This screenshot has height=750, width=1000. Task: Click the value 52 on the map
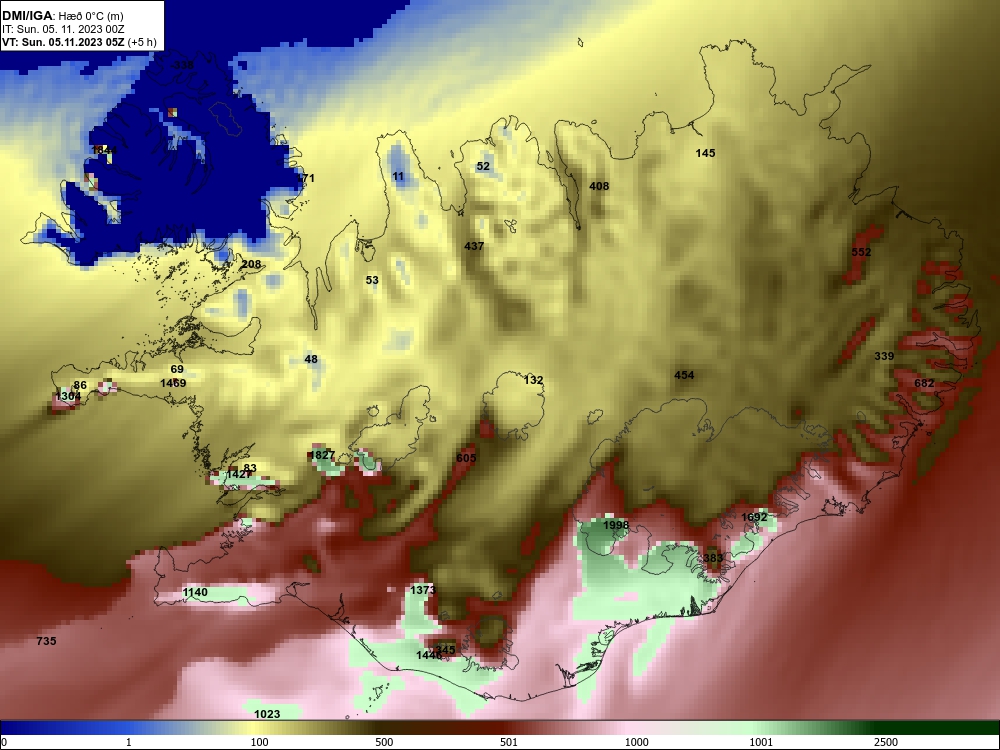[483, 166]
